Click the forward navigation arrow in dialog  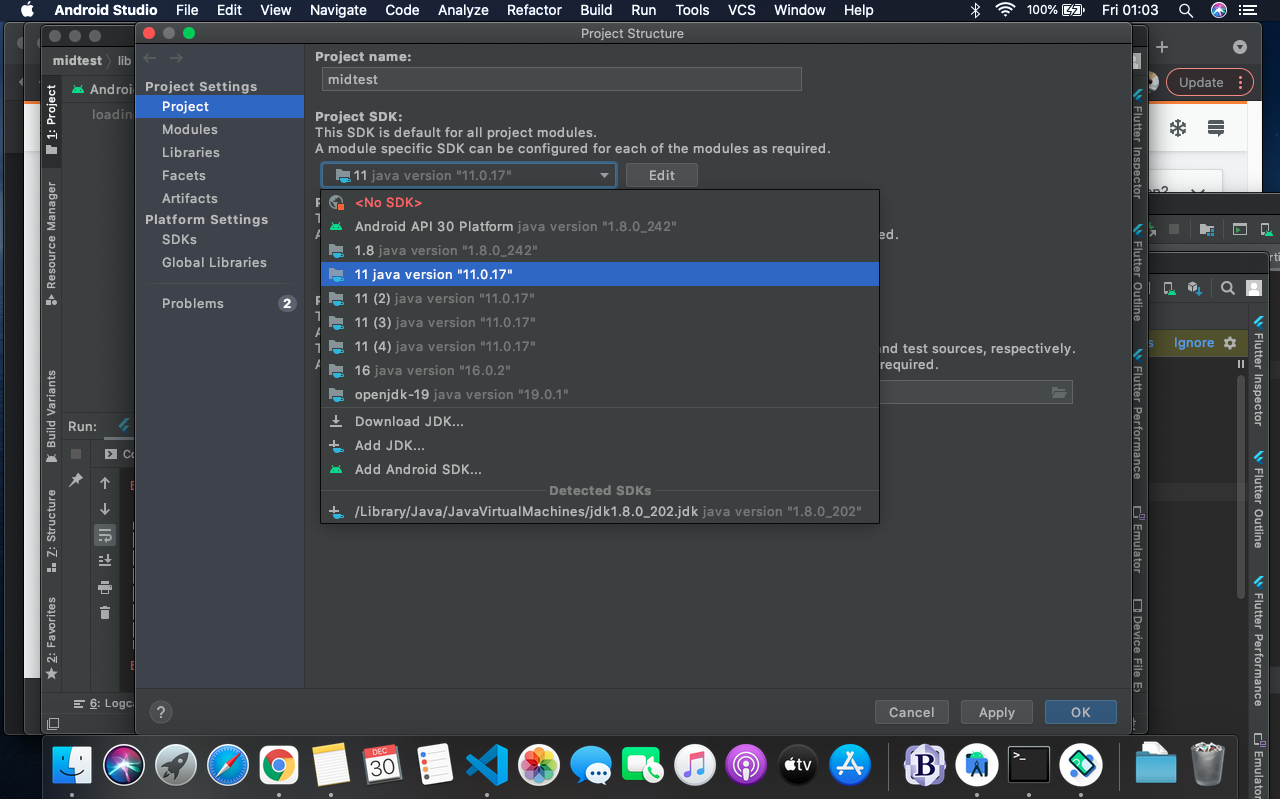click(176, 58)
